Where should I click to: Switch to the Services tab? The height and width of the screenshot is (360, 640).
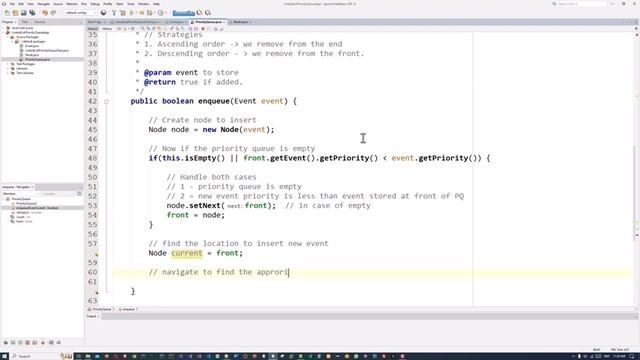coord(40,22)
